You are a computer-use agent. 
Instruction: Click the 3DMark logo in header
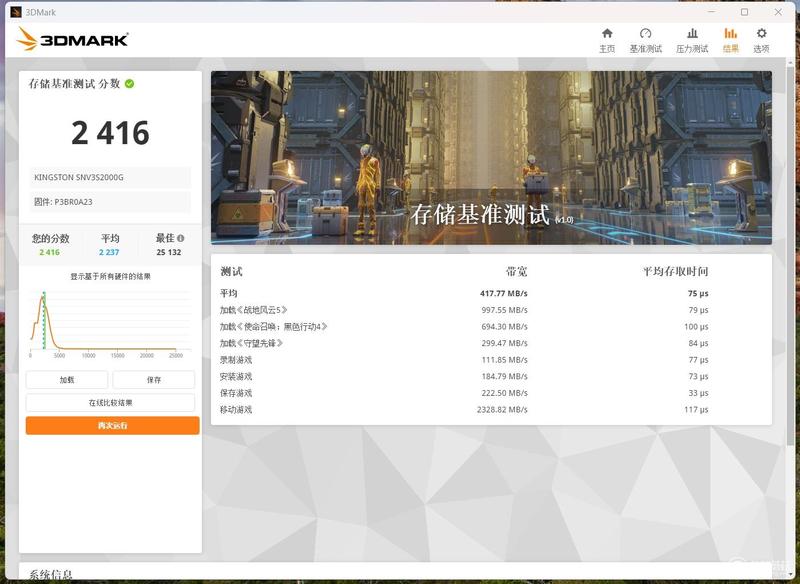point(72,39)
